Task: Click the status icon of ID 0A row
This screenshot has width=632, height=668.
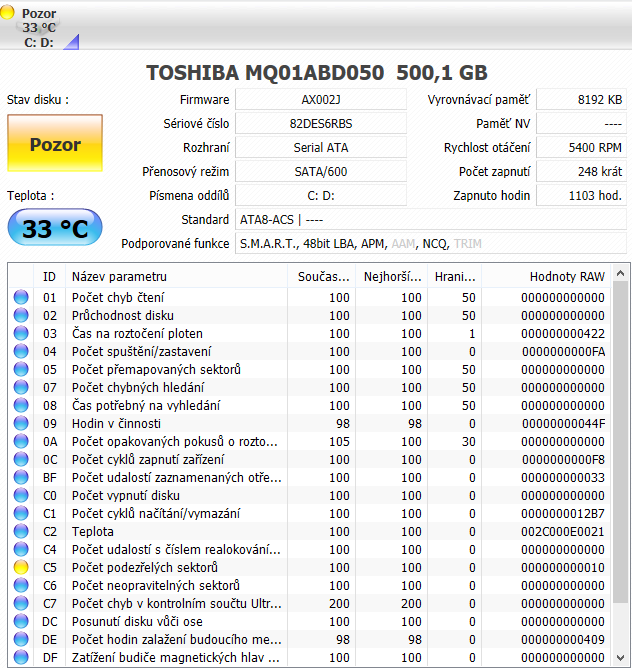Action: tap(21, 441)
